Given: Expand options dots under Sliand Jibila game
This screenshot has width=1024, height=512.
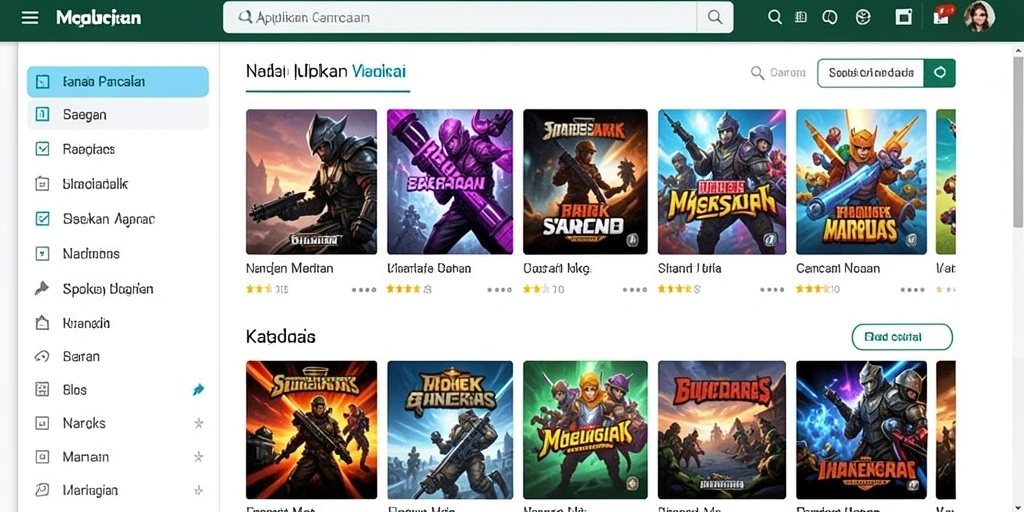Looking at the screenshot, I should [x=772, y=289].
